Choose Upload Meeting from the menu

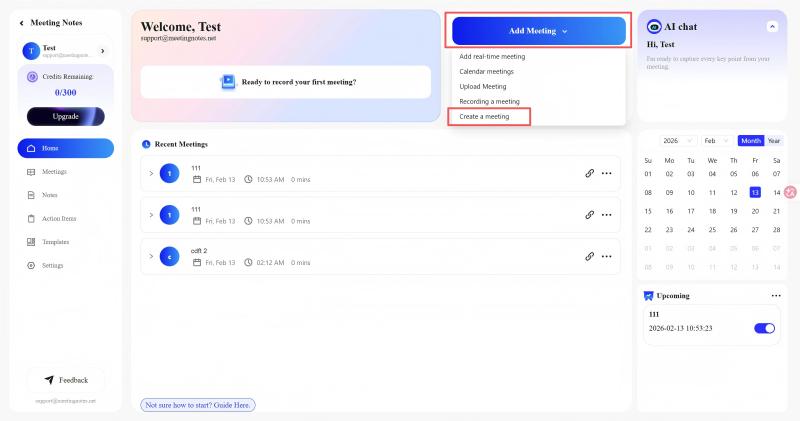coord(483,86)
